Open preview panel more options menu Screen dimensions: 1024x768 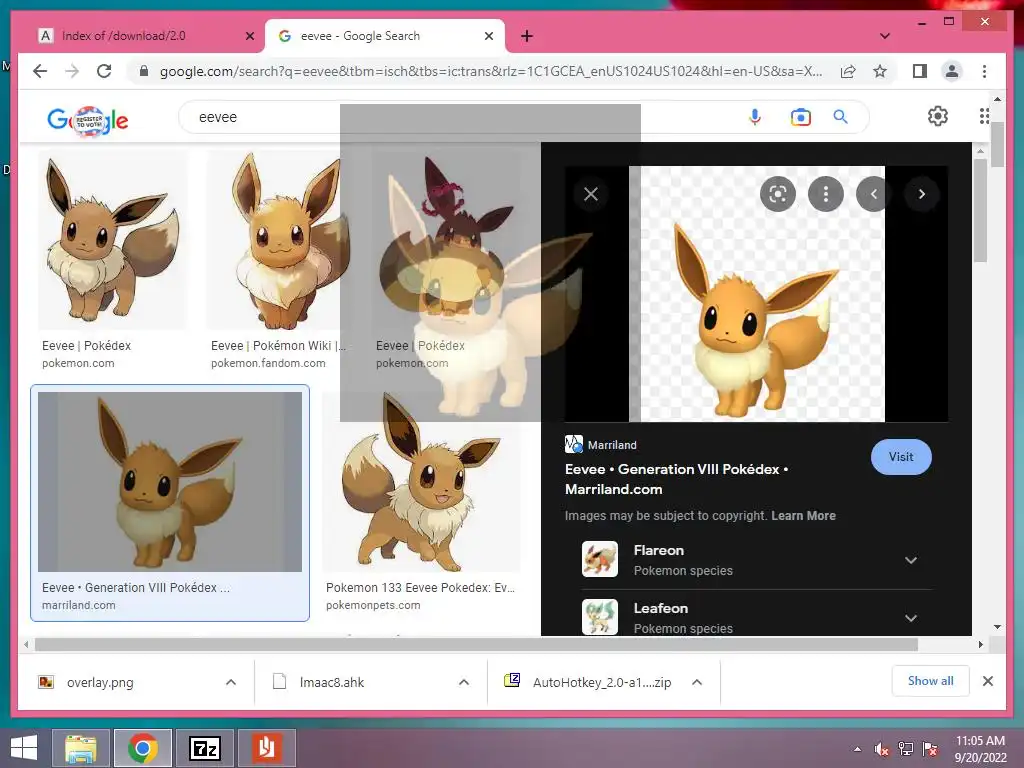tap(825, 194)
